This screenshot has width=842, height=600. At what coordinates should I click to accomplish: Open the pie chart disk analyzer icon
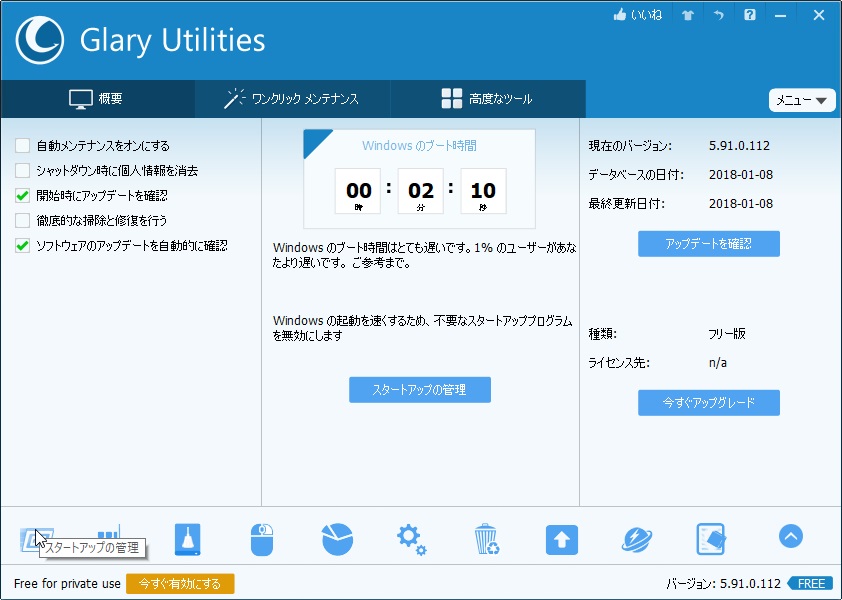pyautogui.click(x=337, y=537)
